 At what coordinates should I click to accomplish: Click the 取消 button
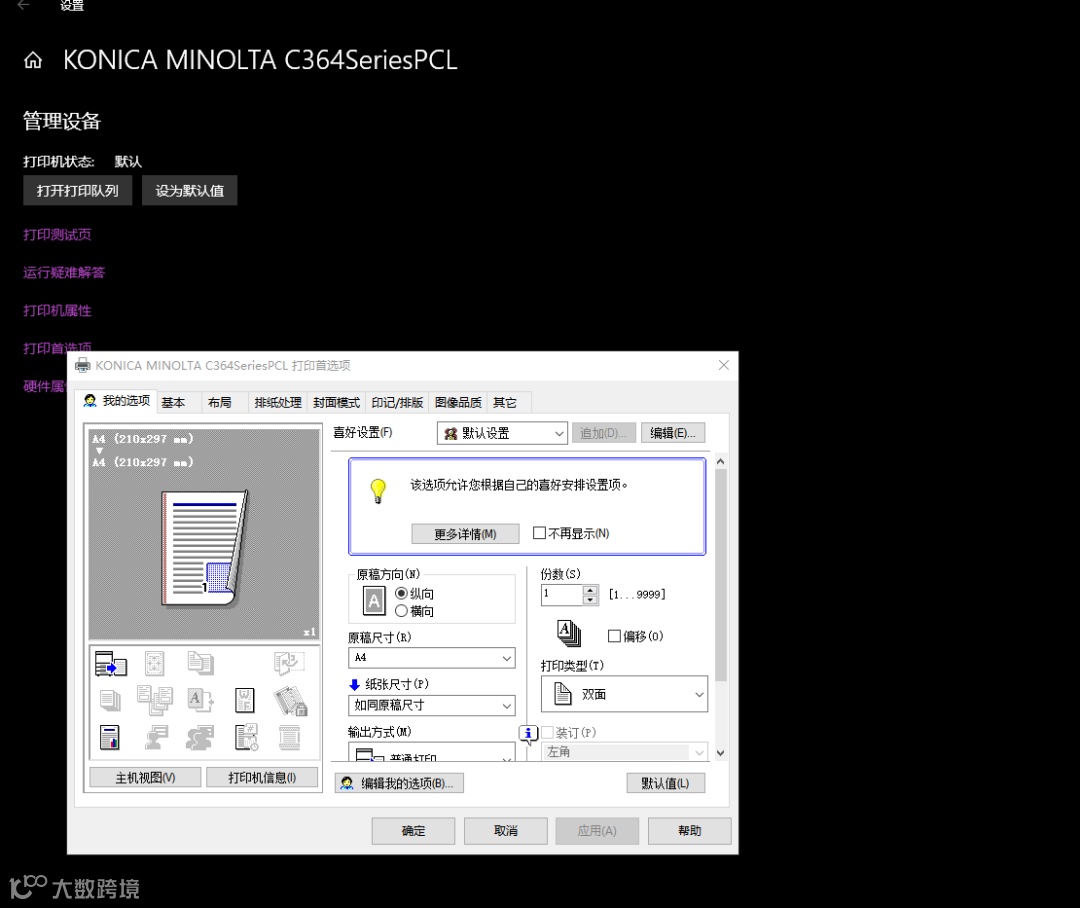click(x=506, y=831)
